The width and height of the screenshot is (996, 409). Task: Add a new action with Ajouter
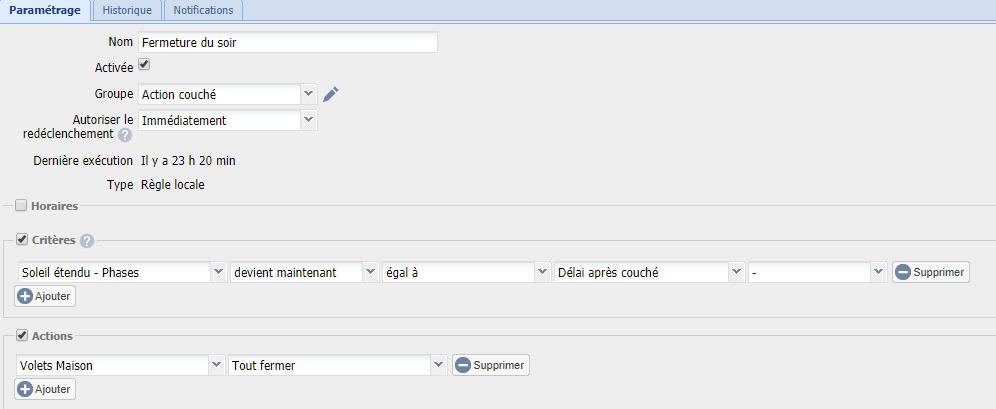[x=45, y=389]
